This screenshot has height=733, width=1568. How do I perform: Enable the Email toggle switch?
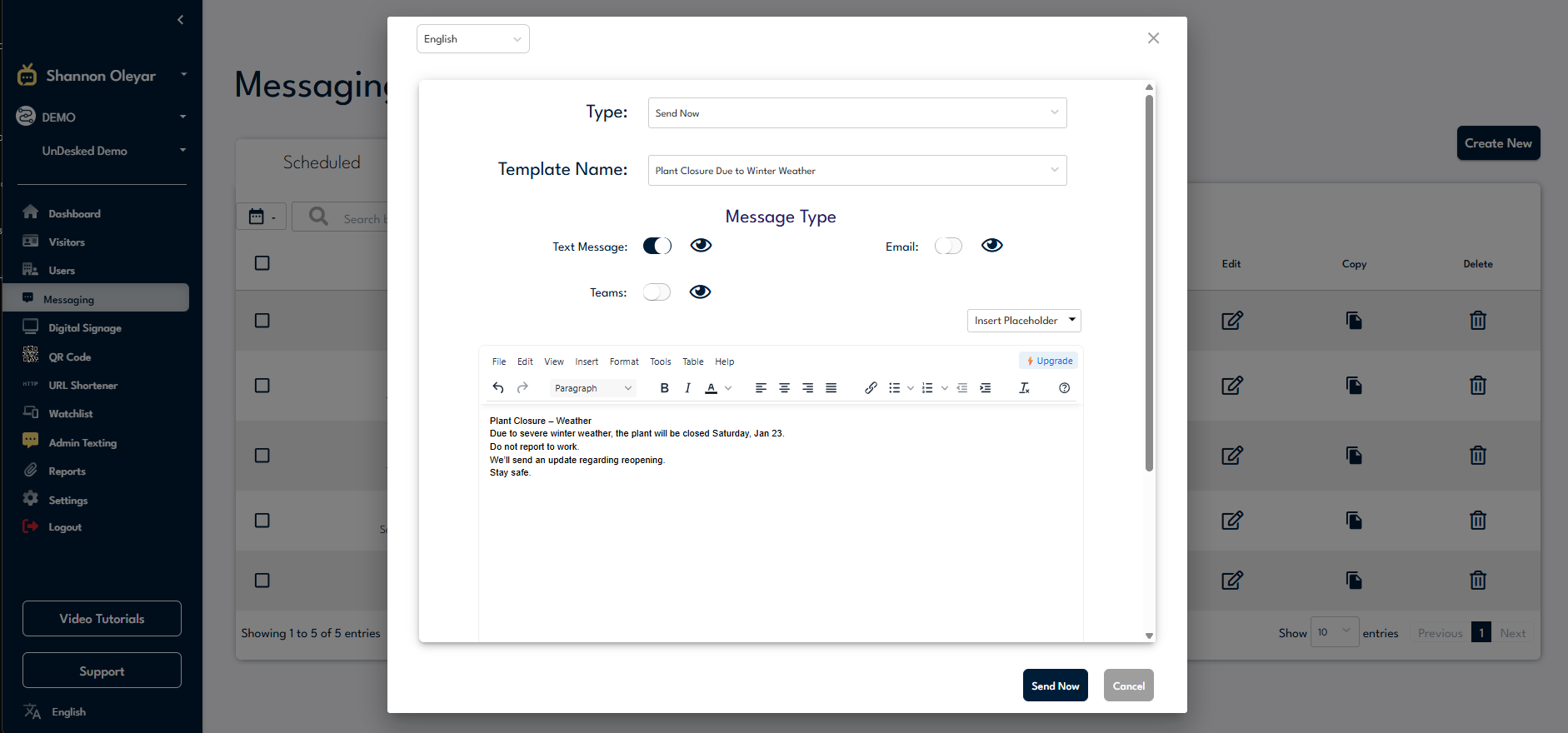click(948, 246)
